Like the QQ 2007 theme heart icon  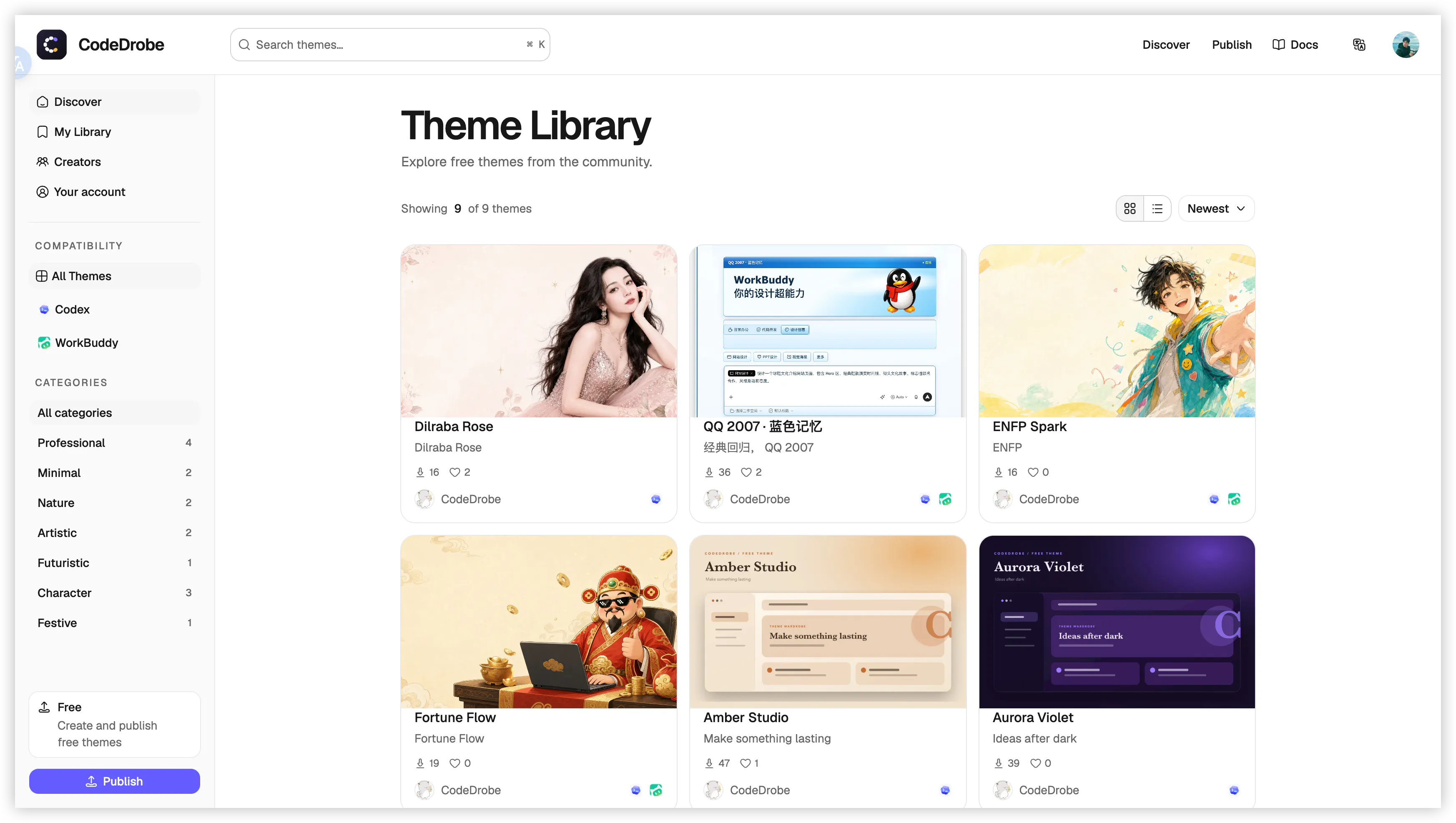pos(746,472)
